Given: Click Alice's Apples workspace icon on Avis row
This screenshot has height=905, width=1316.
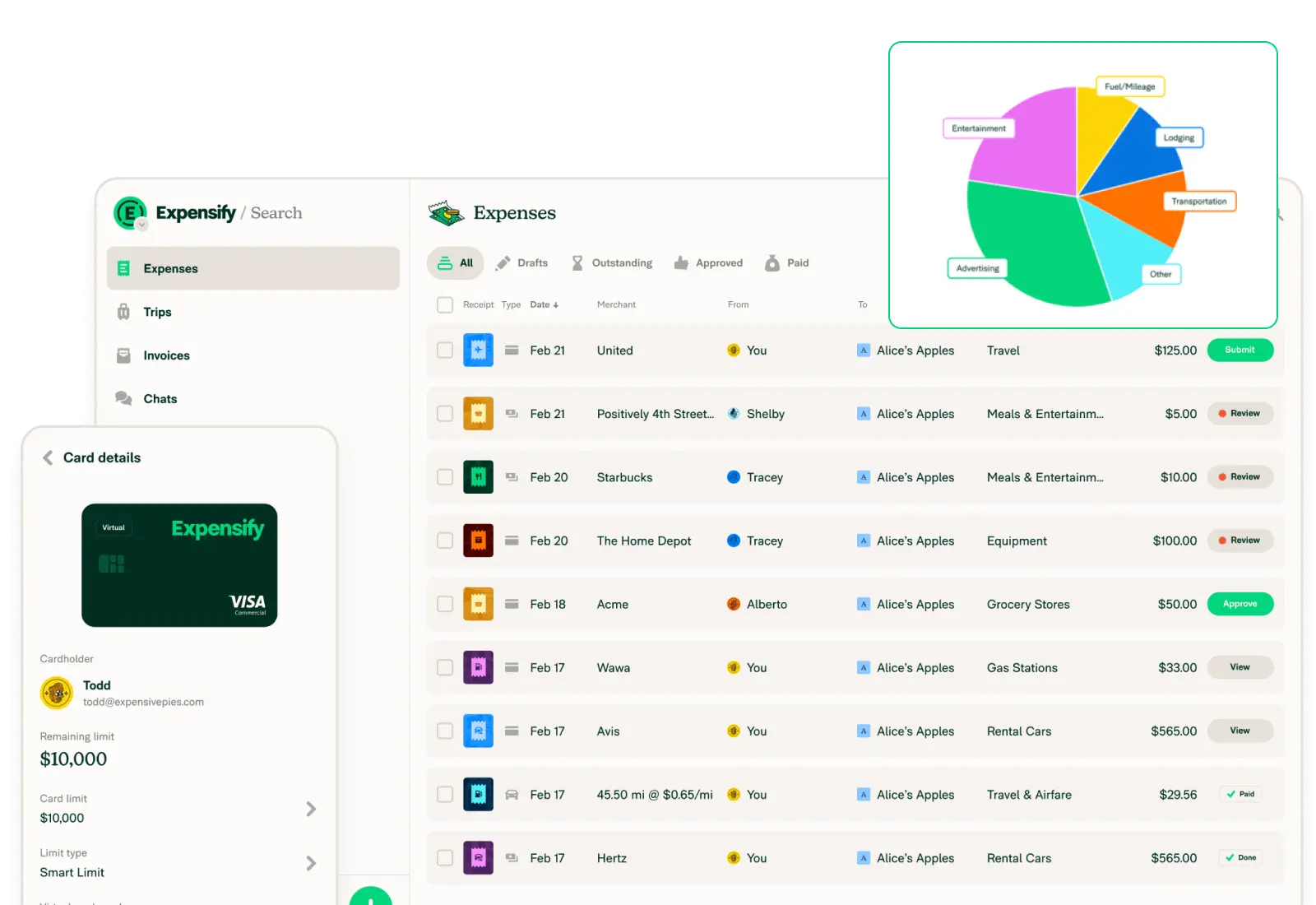Looking at the screenshot, I should 864,731.
